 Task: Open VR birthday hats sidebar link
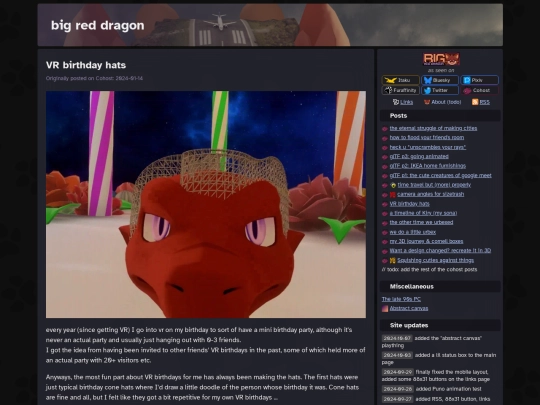coord(409,204)
